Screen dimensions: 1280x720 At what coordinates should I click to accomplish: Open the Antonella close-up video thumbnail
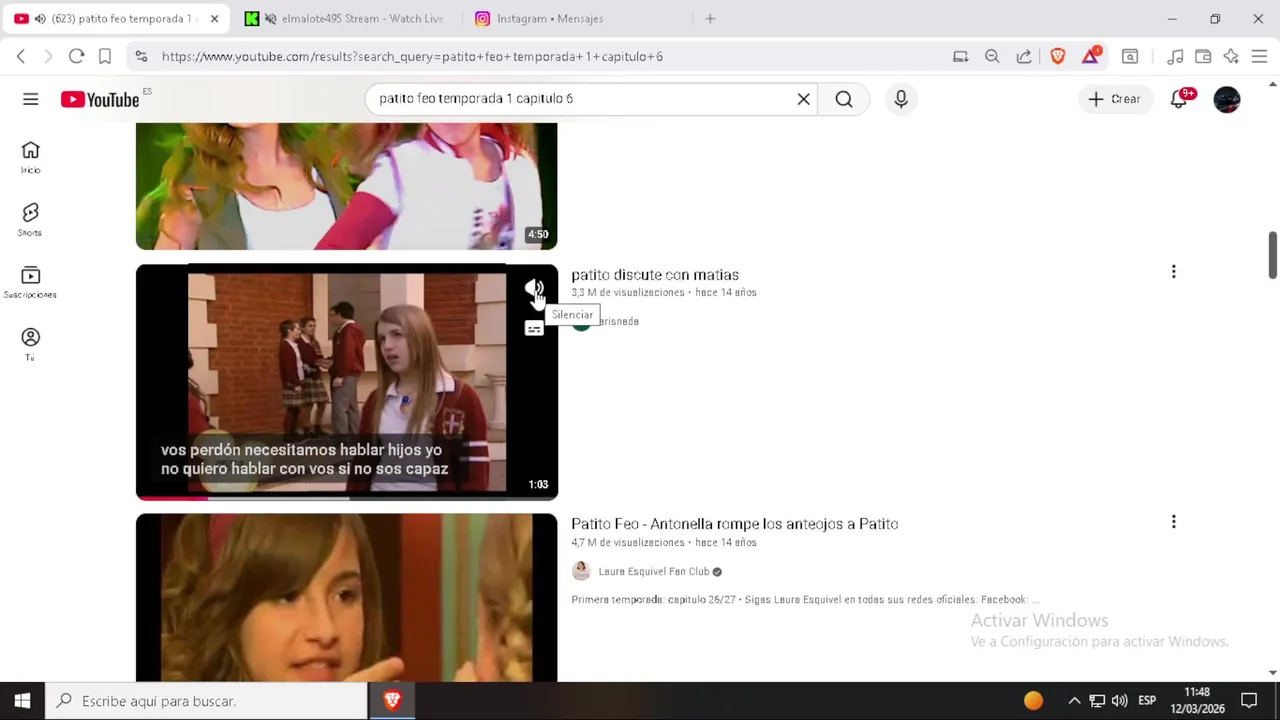346,597
